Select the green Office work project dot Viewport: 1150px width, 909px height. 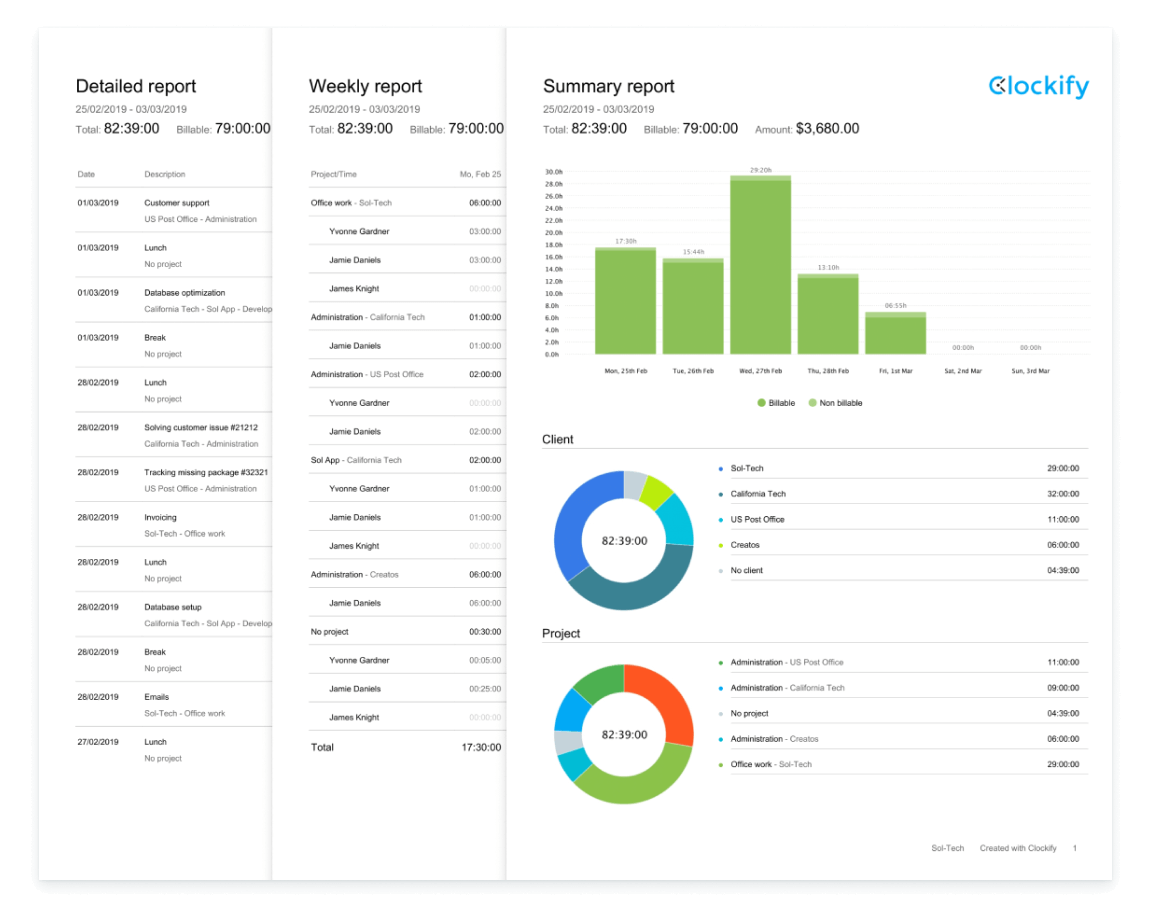[x=722, y=763]
